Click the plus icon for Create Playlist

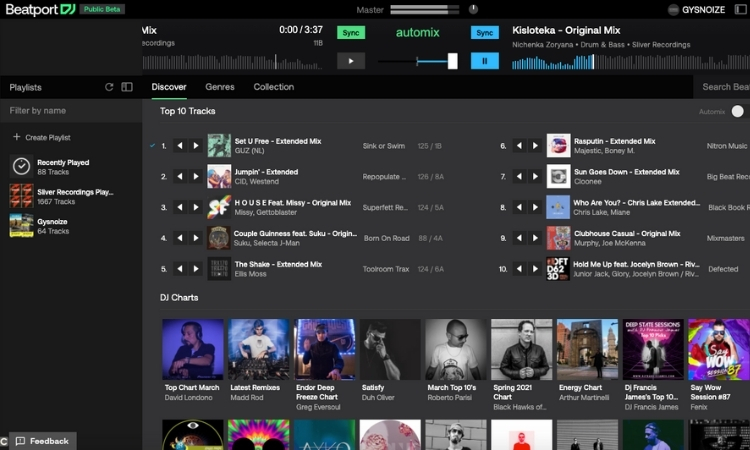pyautogui.click(x=16, y=137)
